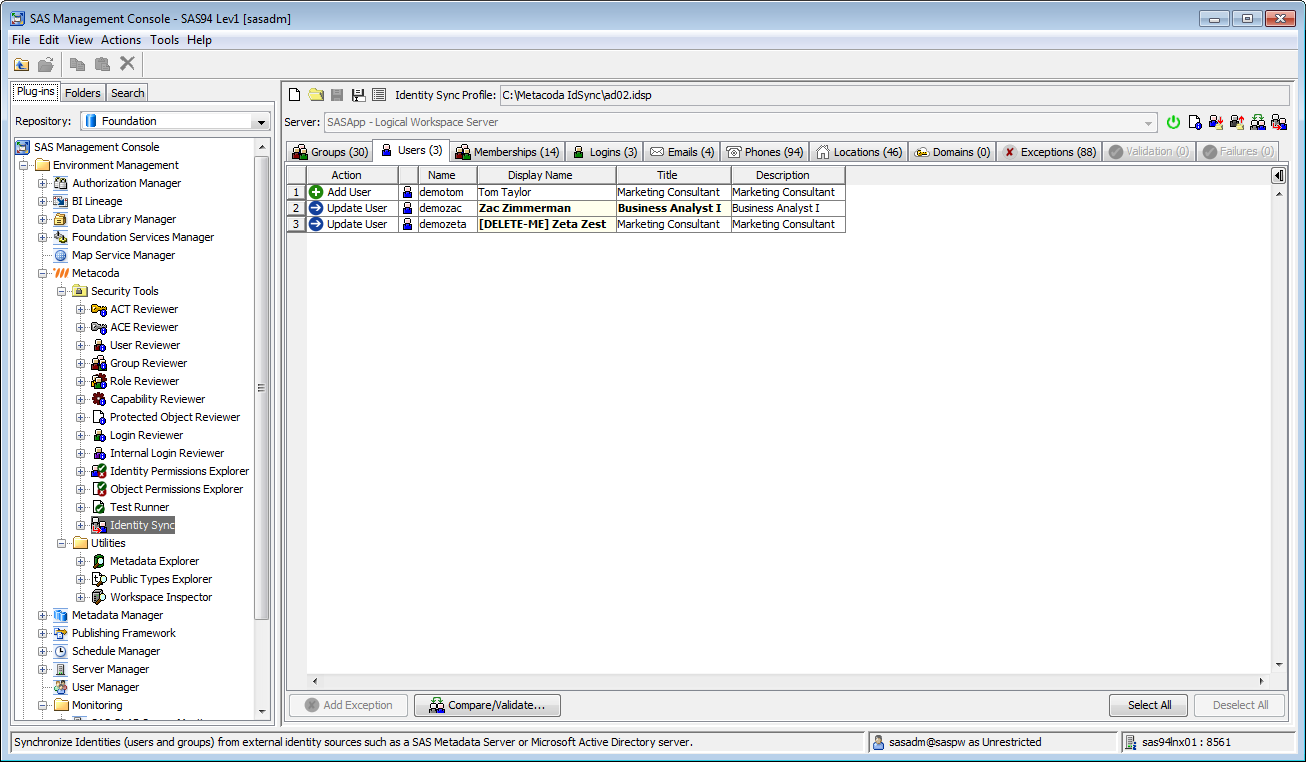Open an Identity Sync profile folder icon
The width and height of the screenshot is (1306, 762).
click(316, 95)
